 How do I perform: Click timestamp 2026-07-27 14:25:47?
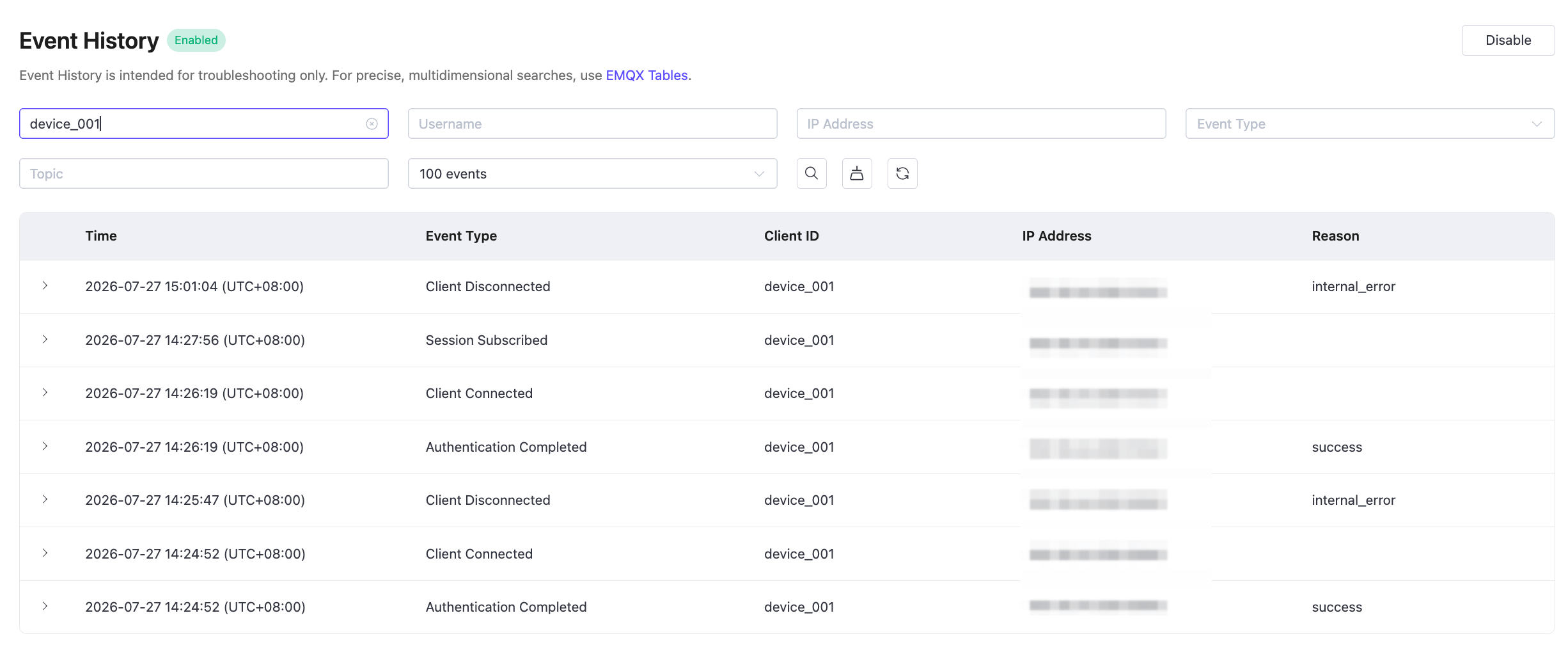[x=195, y=500]
